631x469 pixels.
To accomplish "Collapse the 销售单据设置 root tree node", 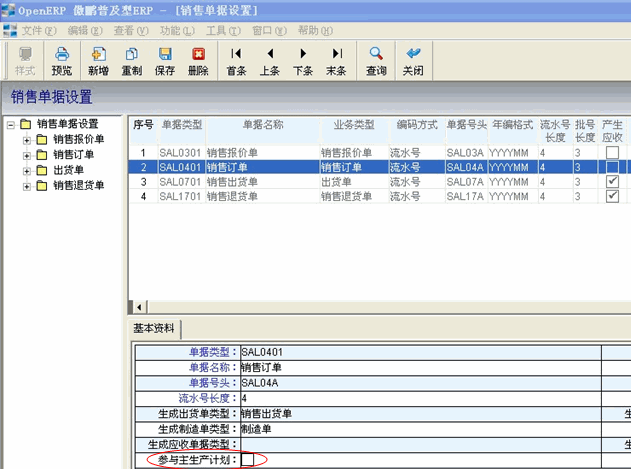I will tap(11, 125).
